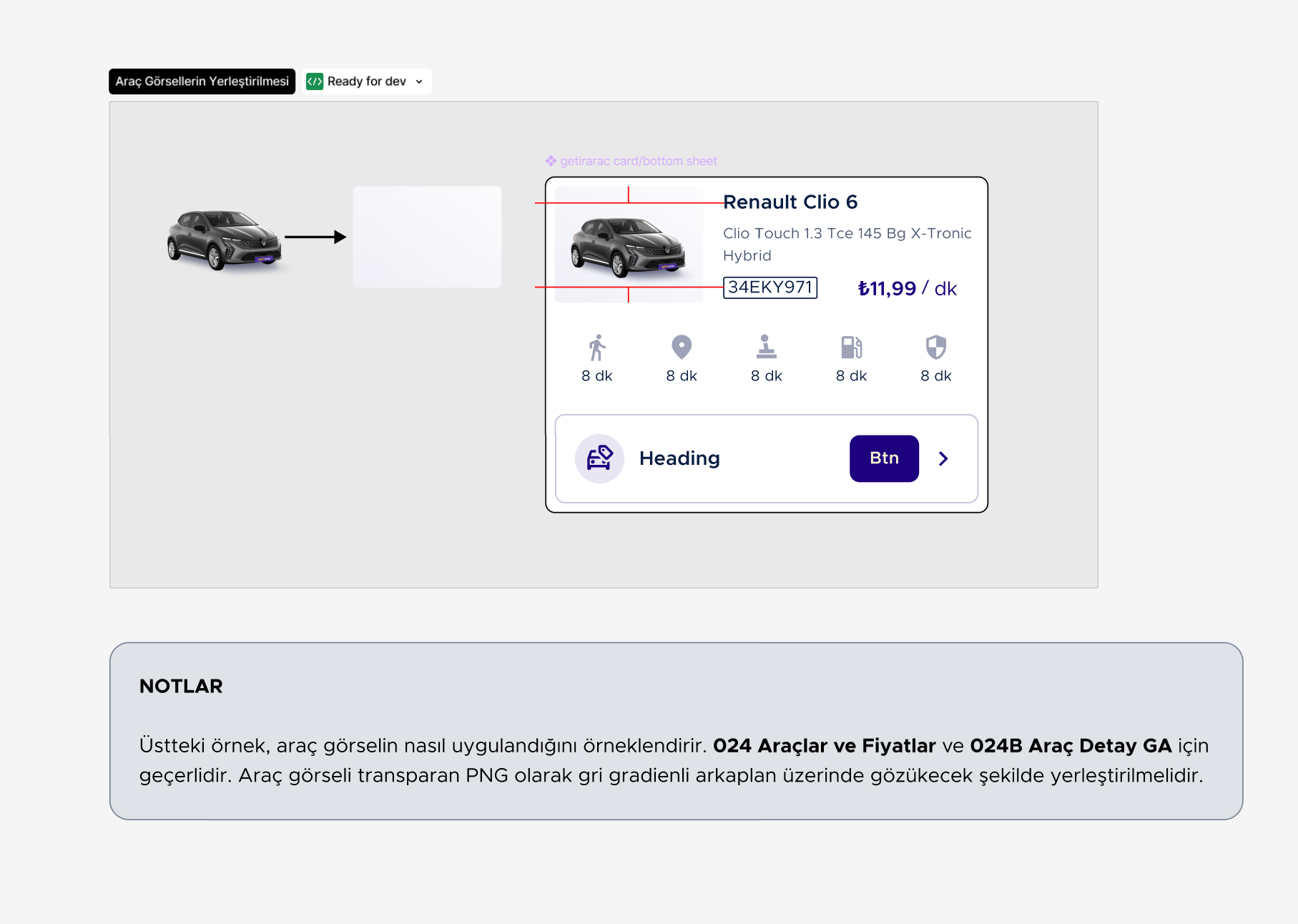The height and width of the screenshot is (924, 1298).
Task: Click the location pin icon
Action: click(682, 347)
